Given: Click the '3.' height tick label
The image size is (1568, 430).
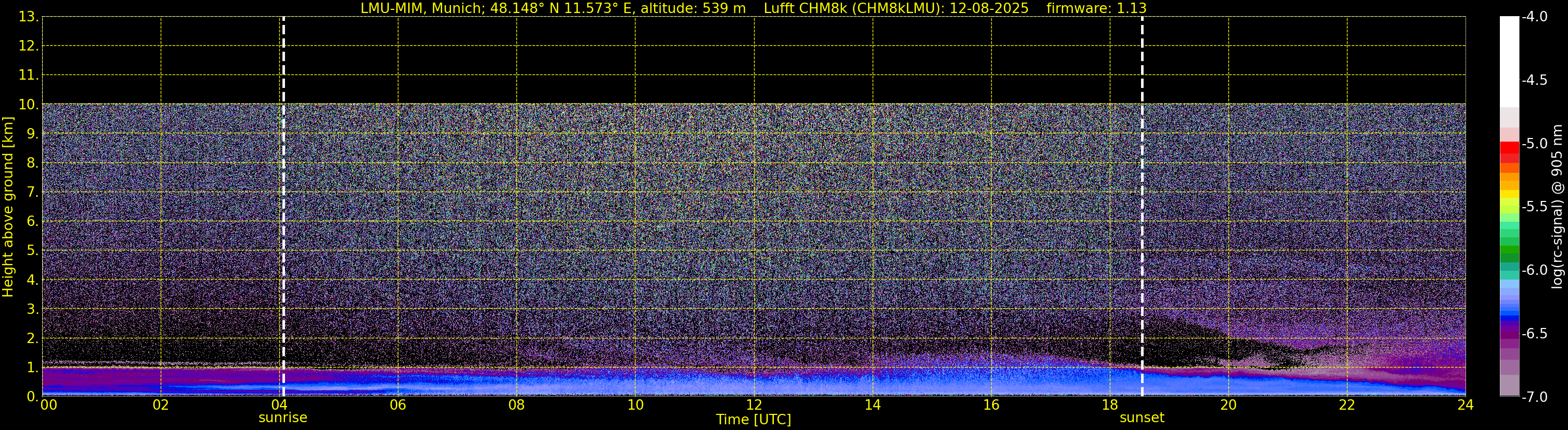Looking at the screenshot, I should (x=32, y=309).
